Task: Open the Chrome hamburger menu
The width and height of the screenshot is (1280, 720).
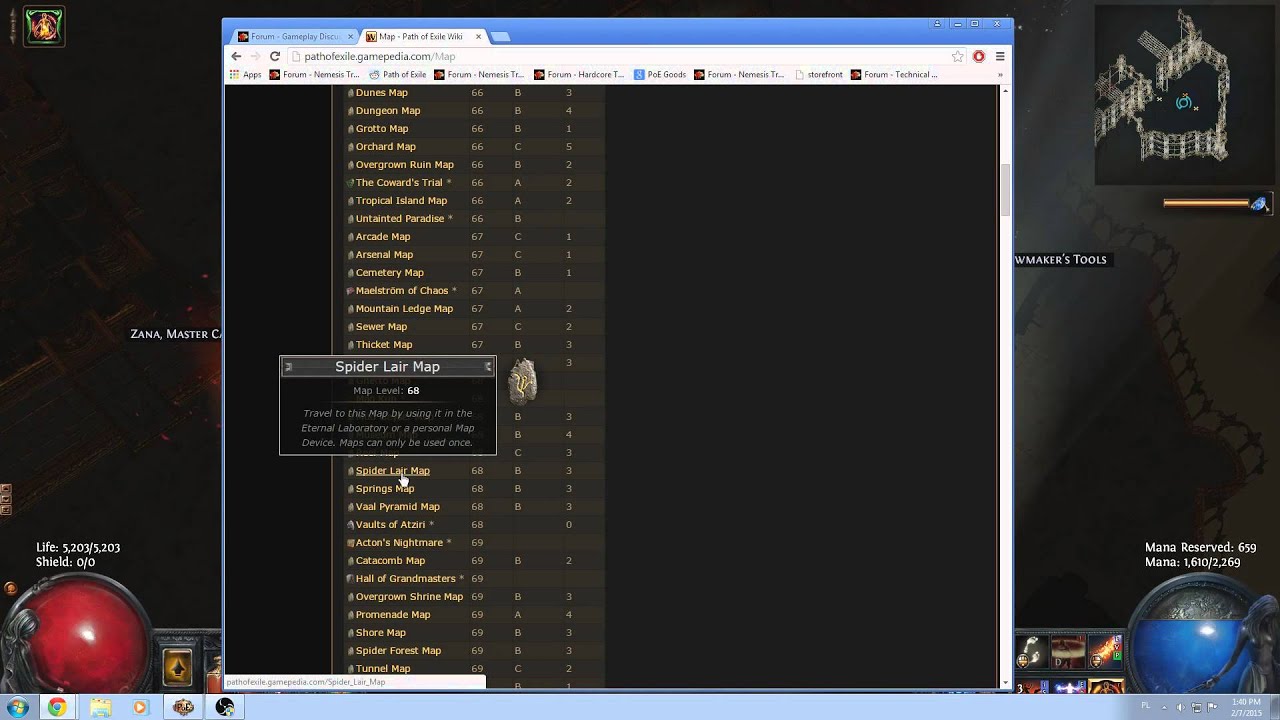Action: [999, 56]
